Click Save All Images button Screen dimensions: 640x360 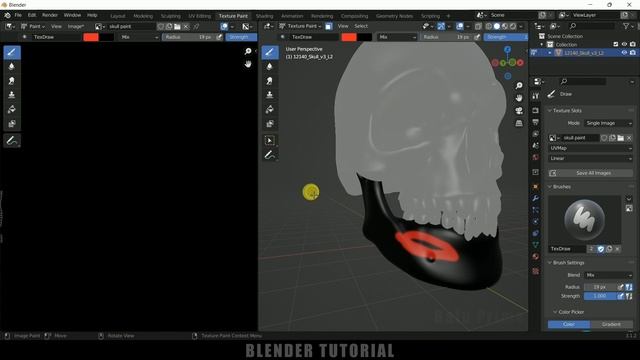click(x=591, y=173)
